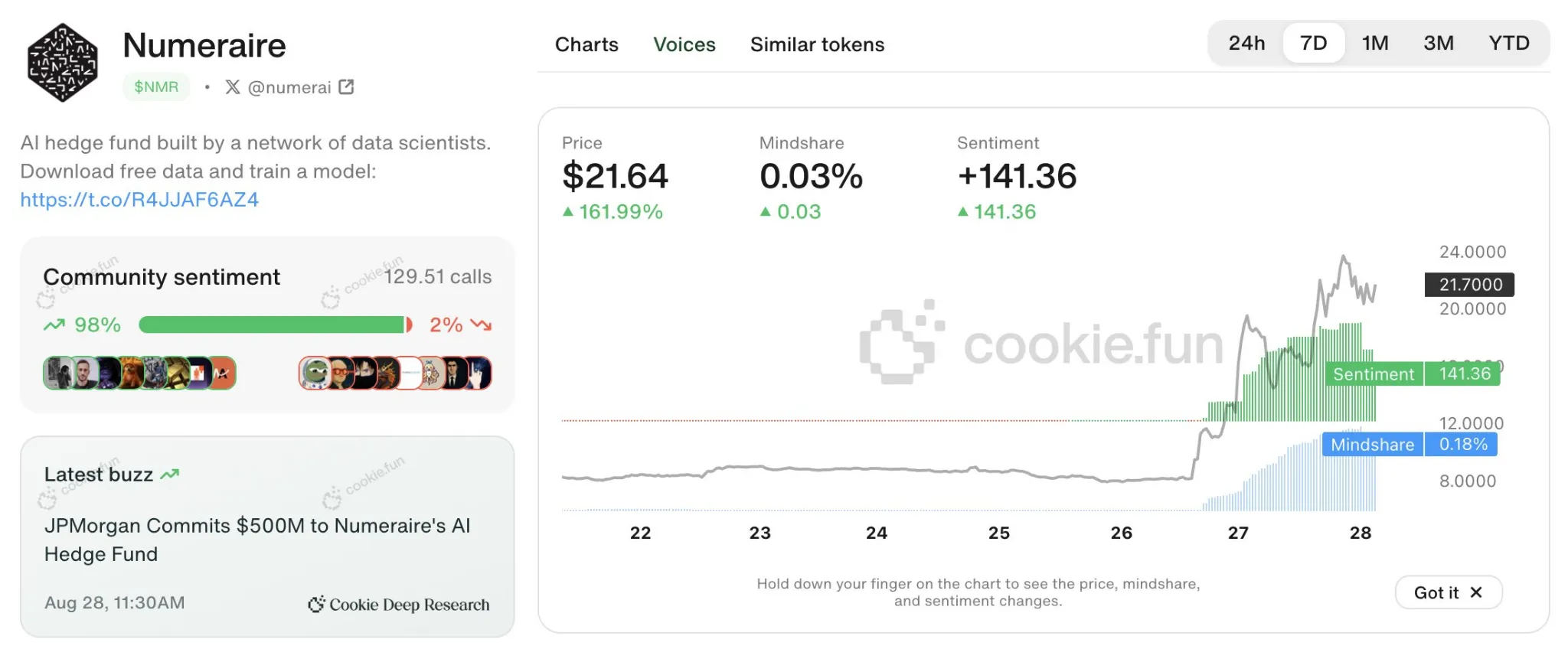Image resolution: width=1568 pixels, height=649 pixels.
Task: Click the Got it button
Action: (x=1436, y=592)
